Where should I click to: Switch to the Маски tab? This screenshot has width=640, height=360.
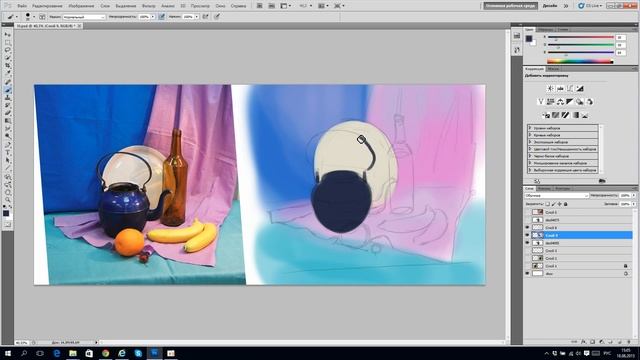tap(553, 69)
